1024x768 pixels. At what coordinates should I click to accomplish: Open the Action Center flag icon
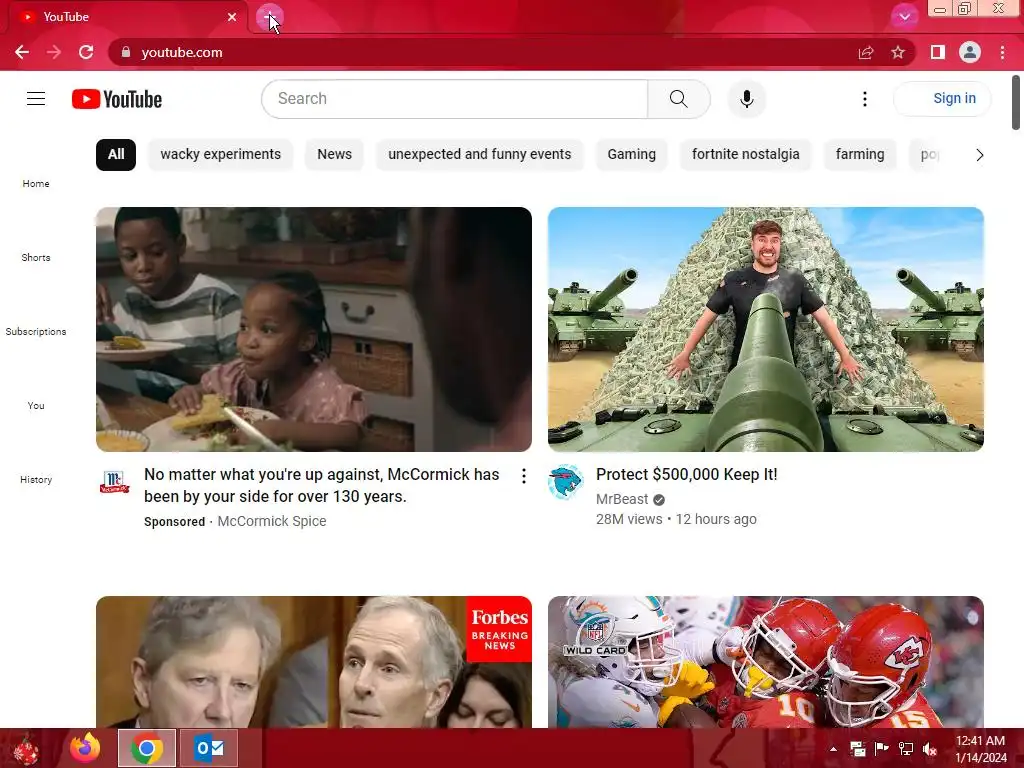click(x=881, y=749)
